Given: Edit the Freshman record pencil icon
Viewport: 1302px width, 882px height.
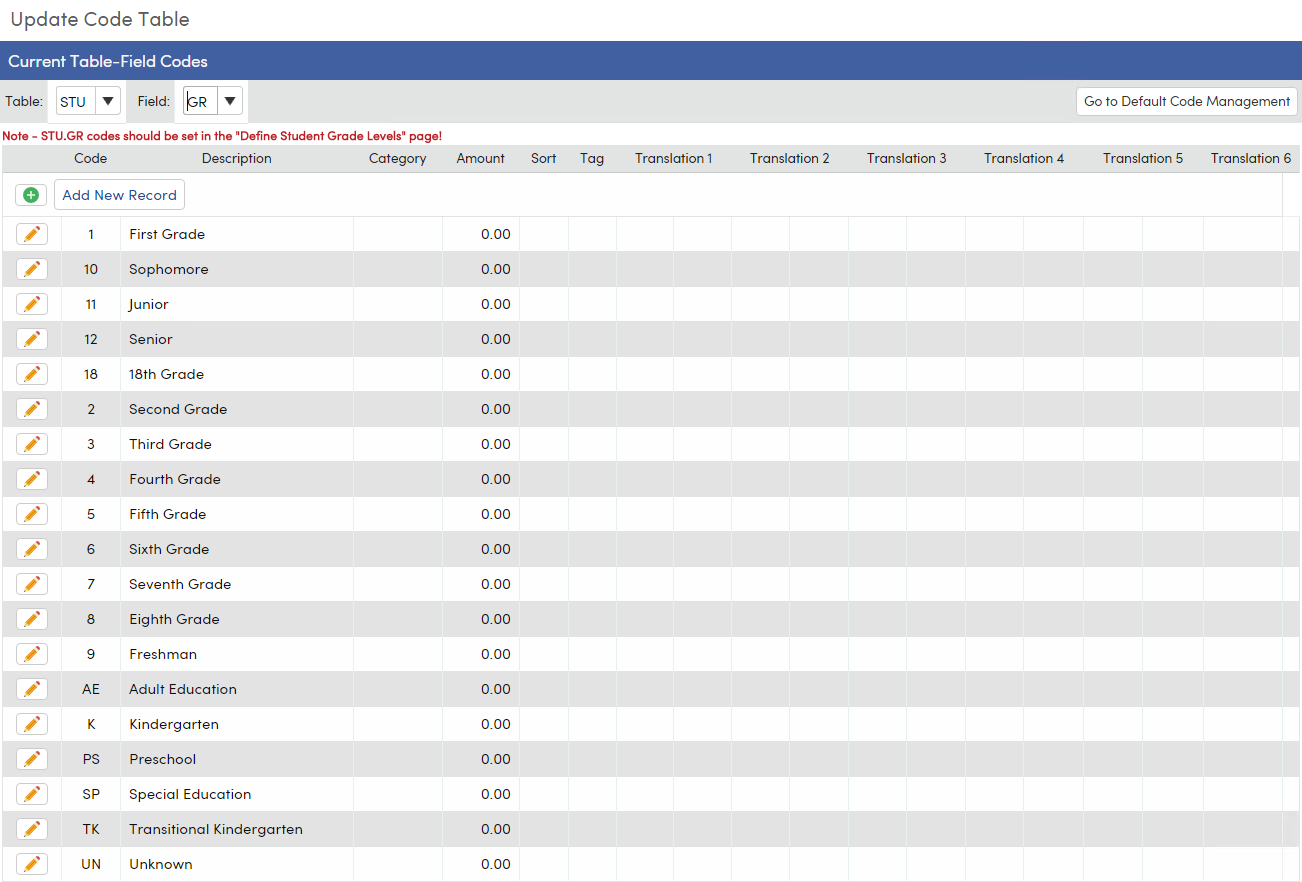Looking at the screenshot, I should coord(32,654).
